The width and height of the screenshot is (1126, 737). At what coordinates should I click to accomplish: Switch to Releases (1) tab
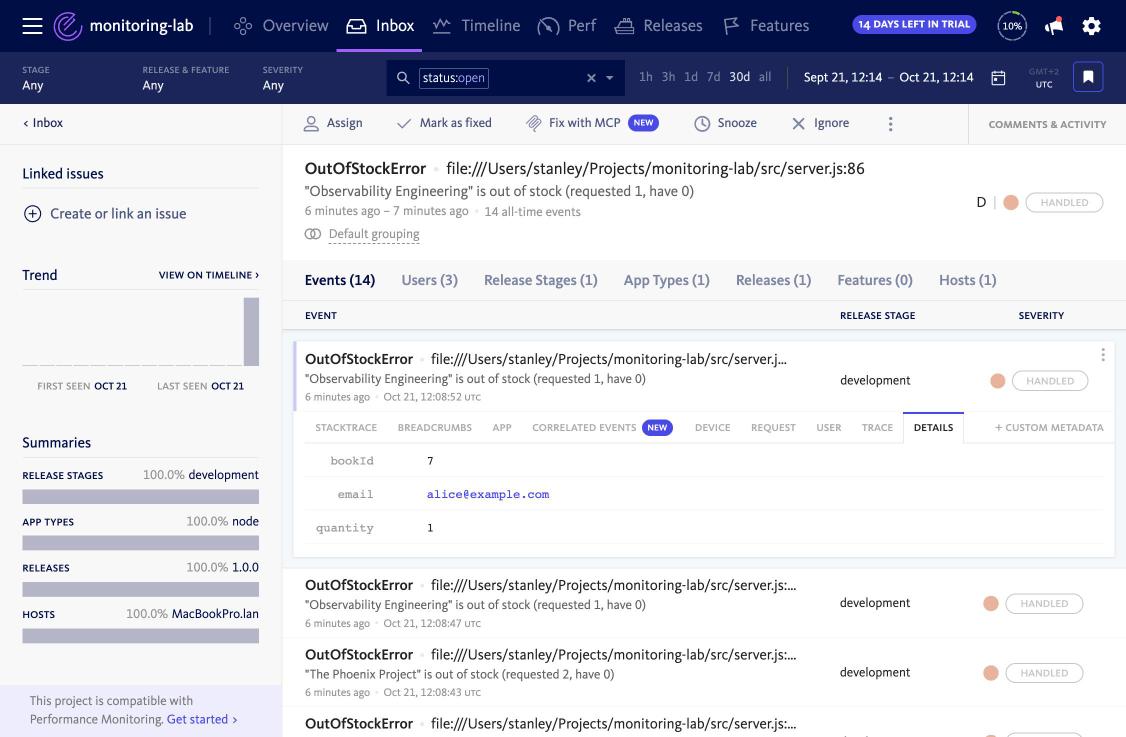pos(773,280)
